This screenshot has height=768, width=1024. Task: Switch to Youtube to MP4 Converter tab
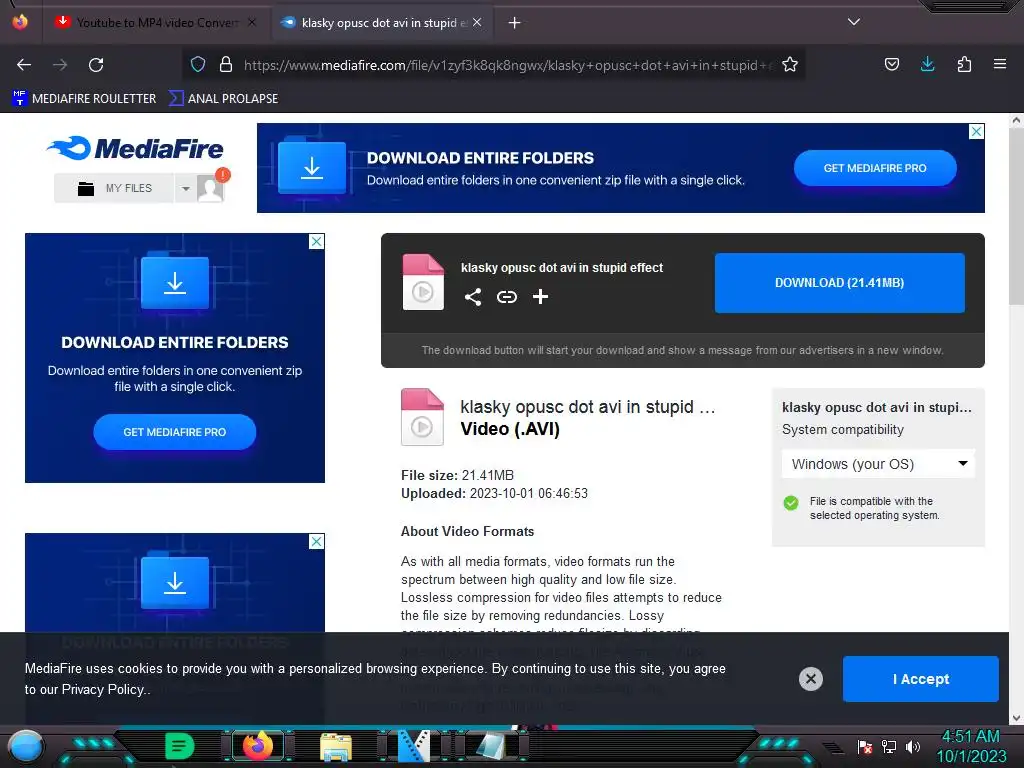click(x=157, y=22)
